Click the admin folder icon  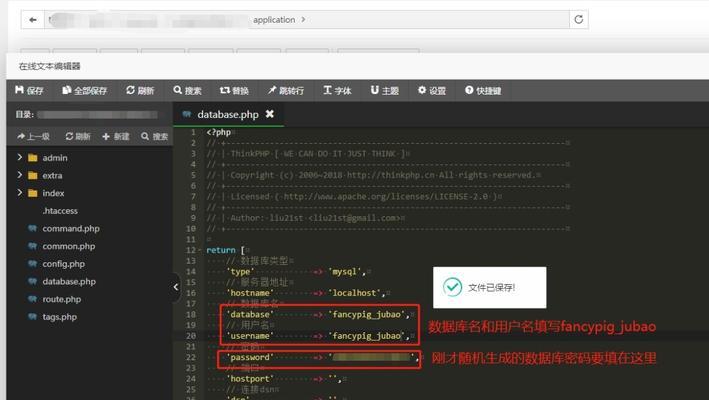coord(33,158)
